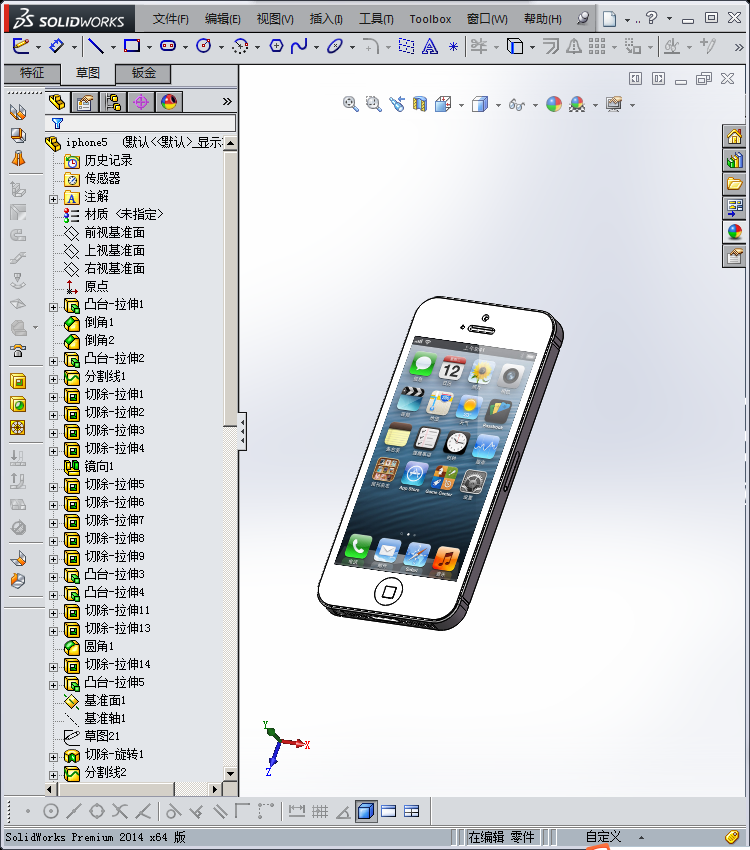Viewport: 750px width, 850px height.
Task: Click Zoom to Fit icon
Action: 351,104
